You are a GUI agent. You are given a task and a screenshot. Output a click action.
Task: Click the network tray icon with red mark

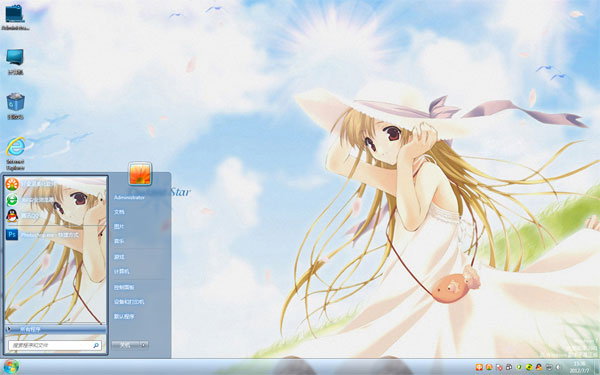499,367
